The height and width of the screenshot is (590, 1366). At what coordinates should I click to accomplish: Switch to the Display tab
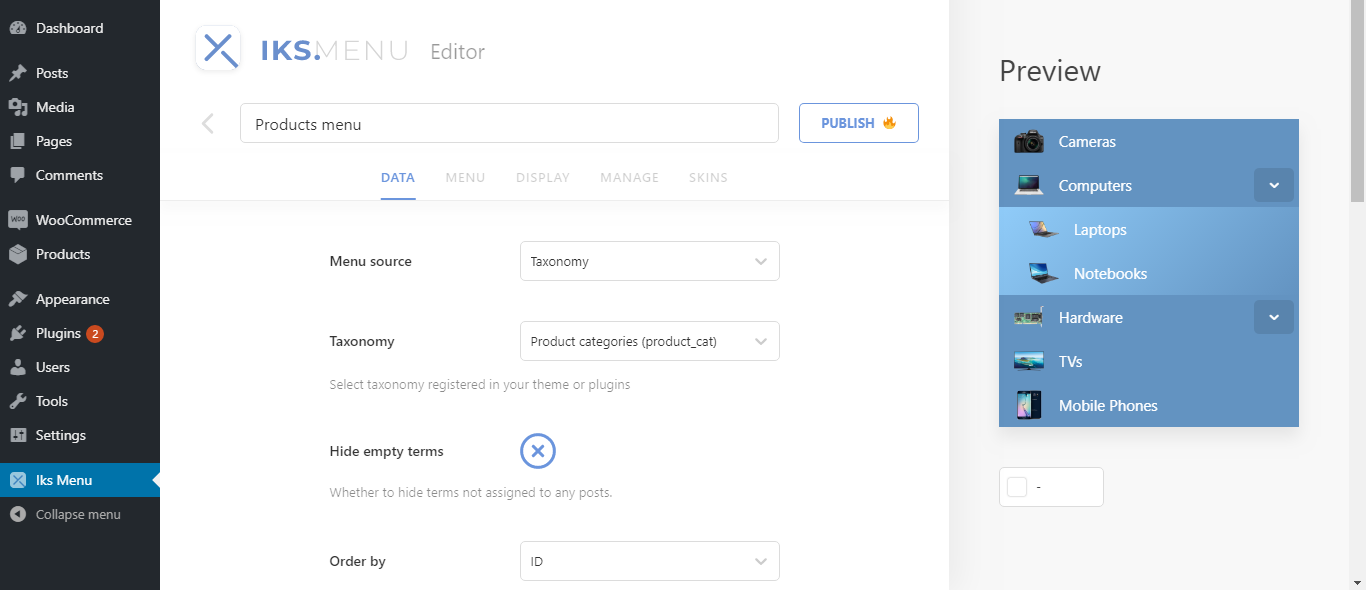coord(542,178)
